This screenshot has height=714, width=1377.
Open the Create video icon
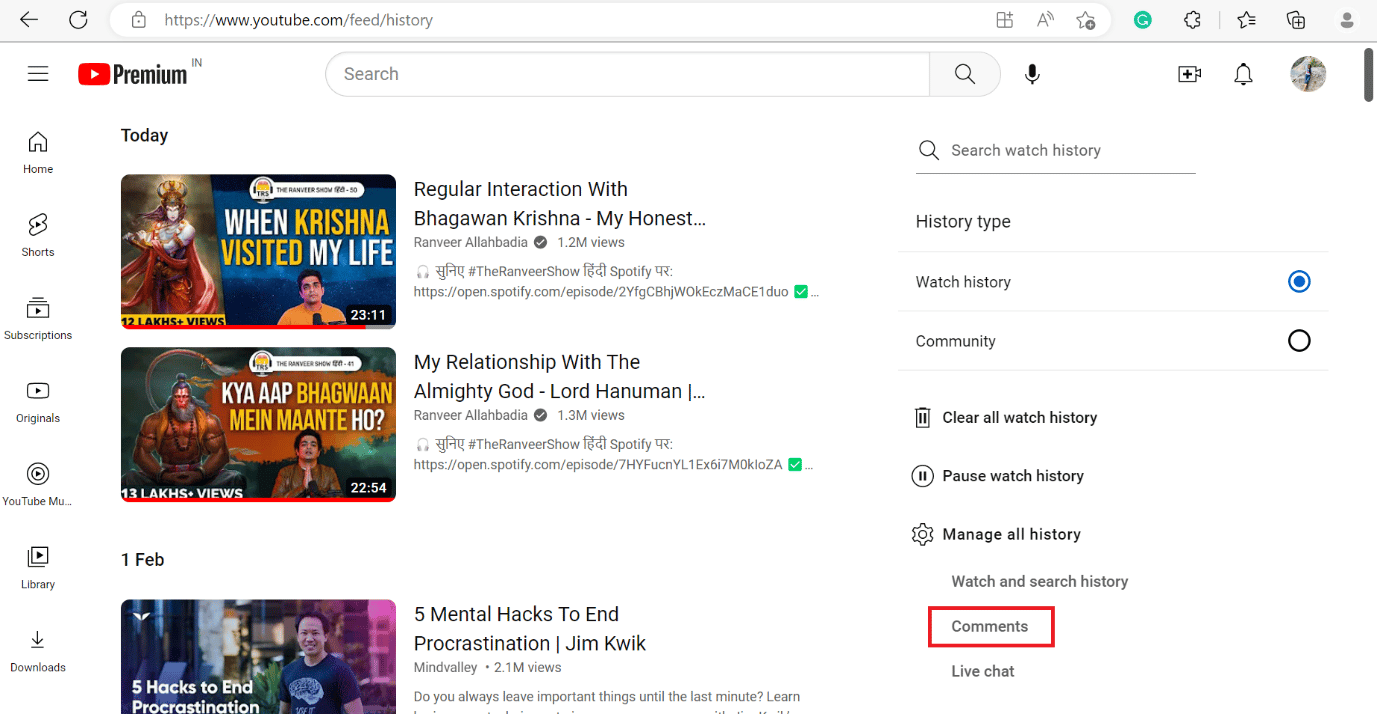[x=1189, y=73]
